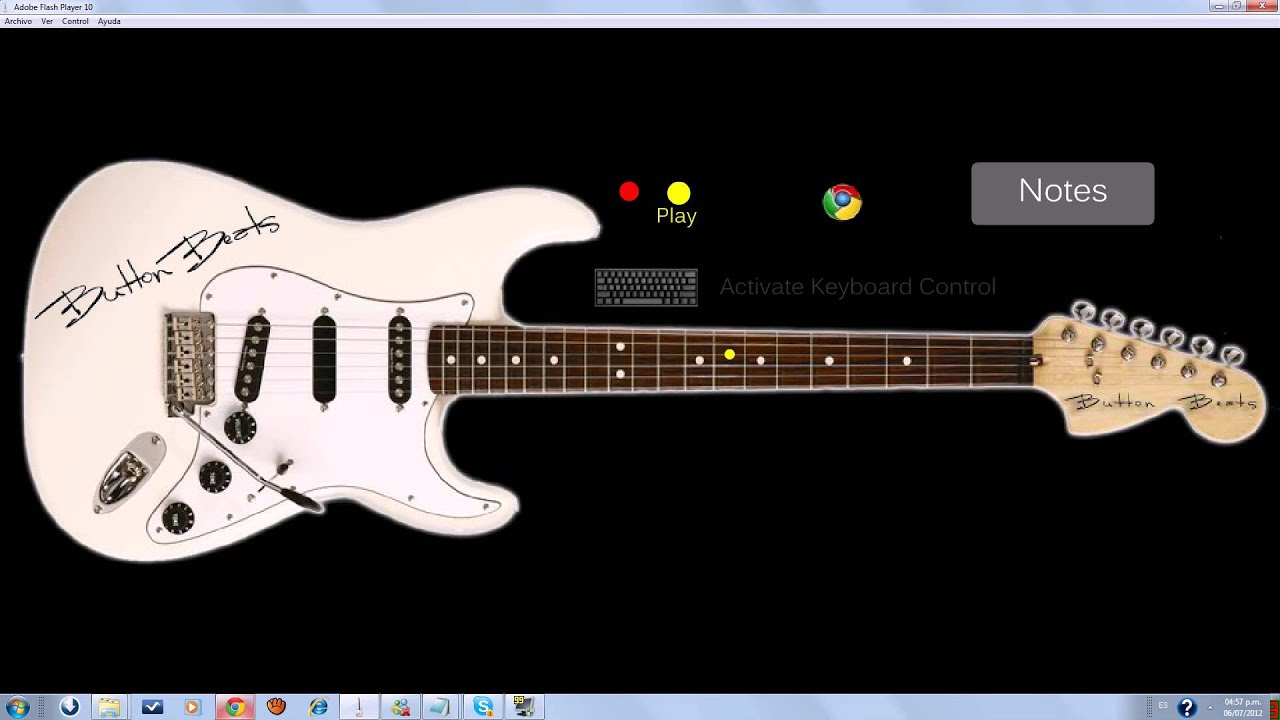Viewport: 1280px width, 720px height.
Task: Open the Ayuda menu
Action: (x=109, y=21)
